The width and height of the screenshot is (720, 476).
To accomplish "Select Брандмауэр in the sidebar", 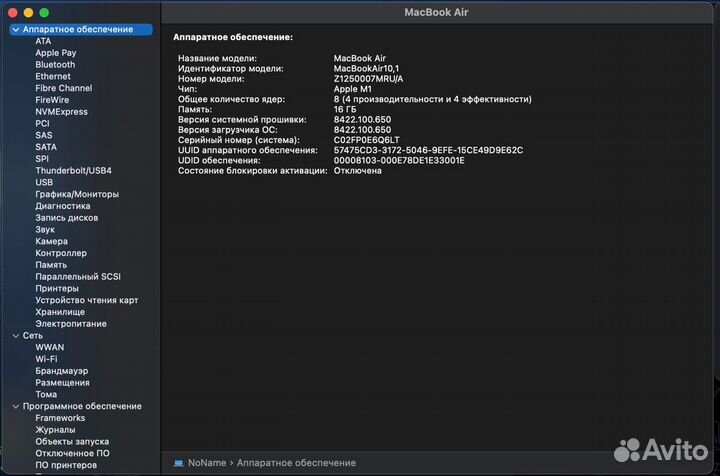I will 61,371.
